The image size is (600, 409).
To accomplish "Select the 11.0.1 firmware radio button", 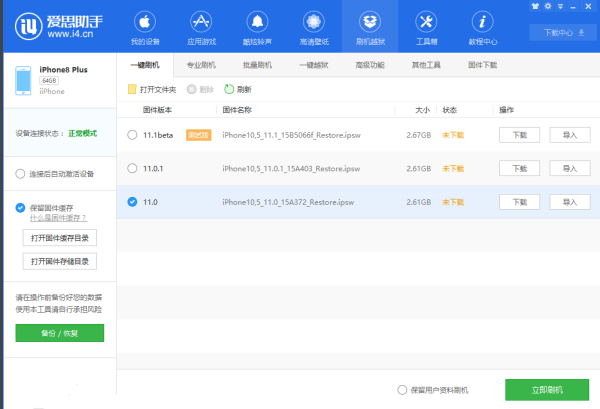I will point(133,168).
